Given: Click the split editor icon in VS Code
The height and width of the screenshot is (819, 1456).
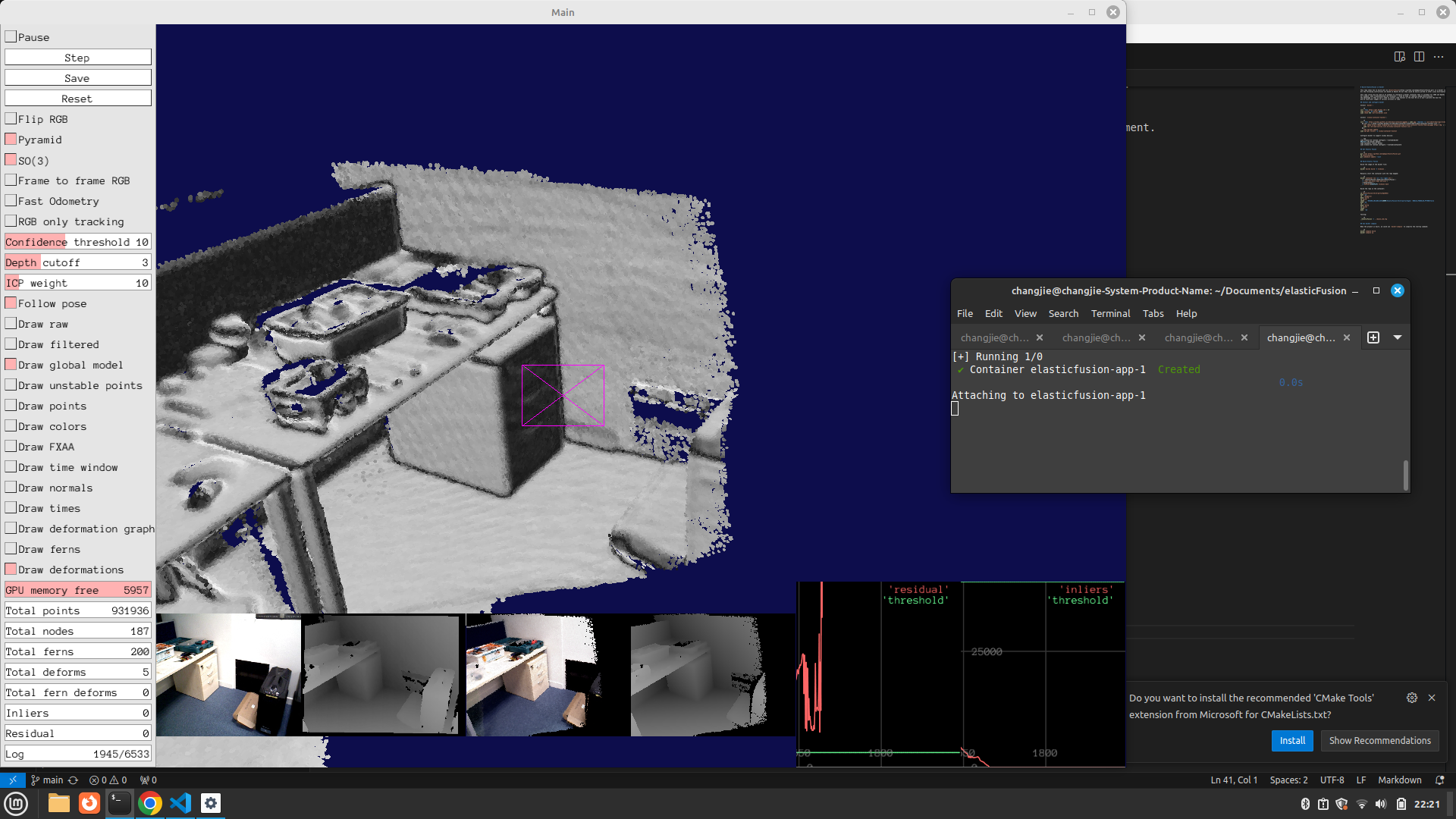Looking at the screenshot, I should [x=1419, y=57].
